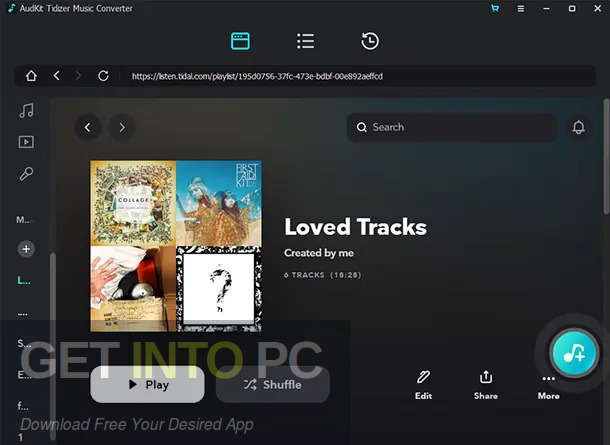Viewport: 610px width, 445px height.
Task: Select the 'S...' sidebar playlist
Action: click(24, 343)
